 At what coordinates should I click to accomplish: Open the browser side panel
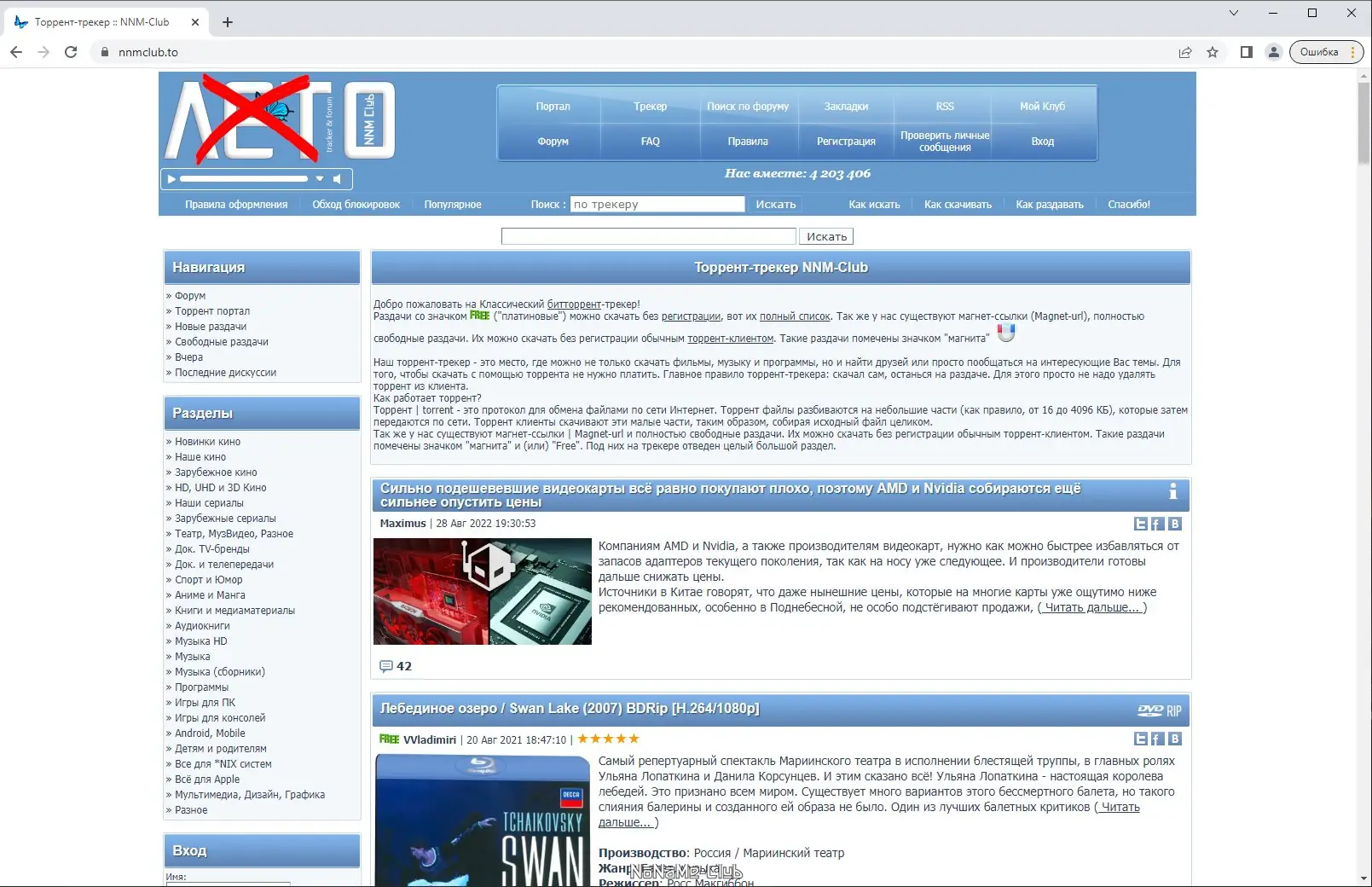pyautogui.click(x=1246, y=52)
